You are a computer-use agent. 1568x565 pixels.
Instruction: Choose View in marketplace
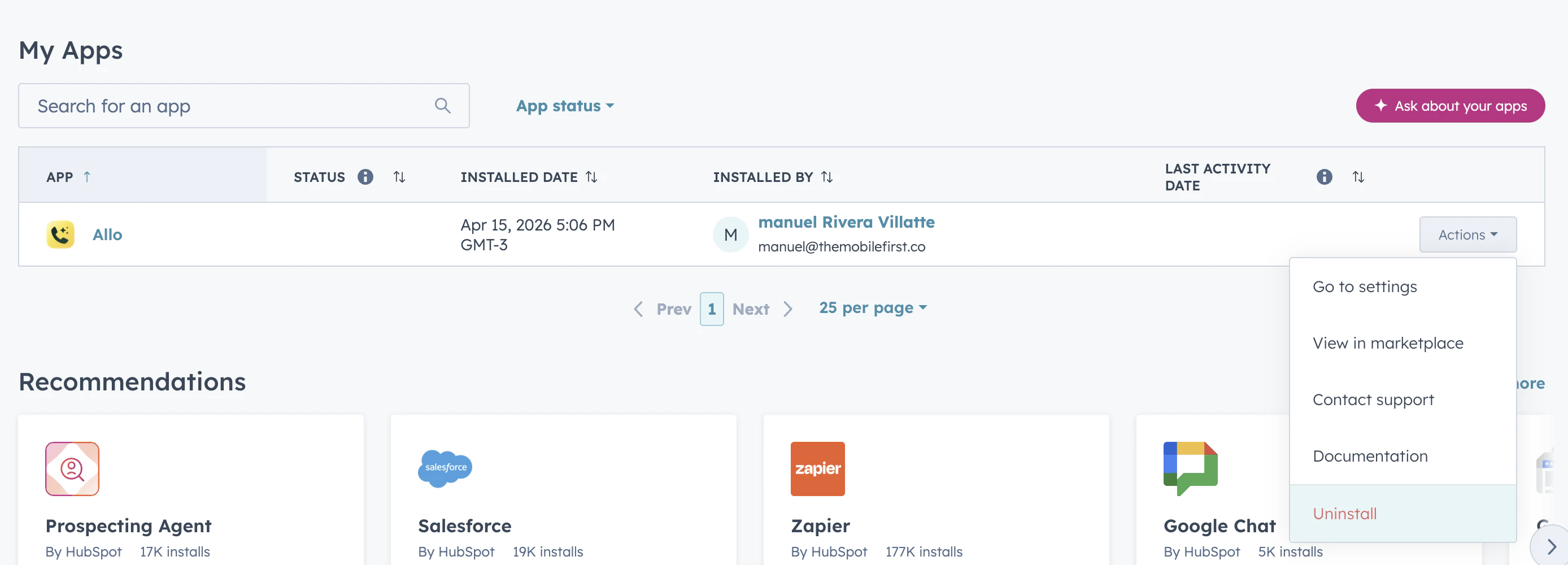pyautogui.click(x=1403, y=343)
